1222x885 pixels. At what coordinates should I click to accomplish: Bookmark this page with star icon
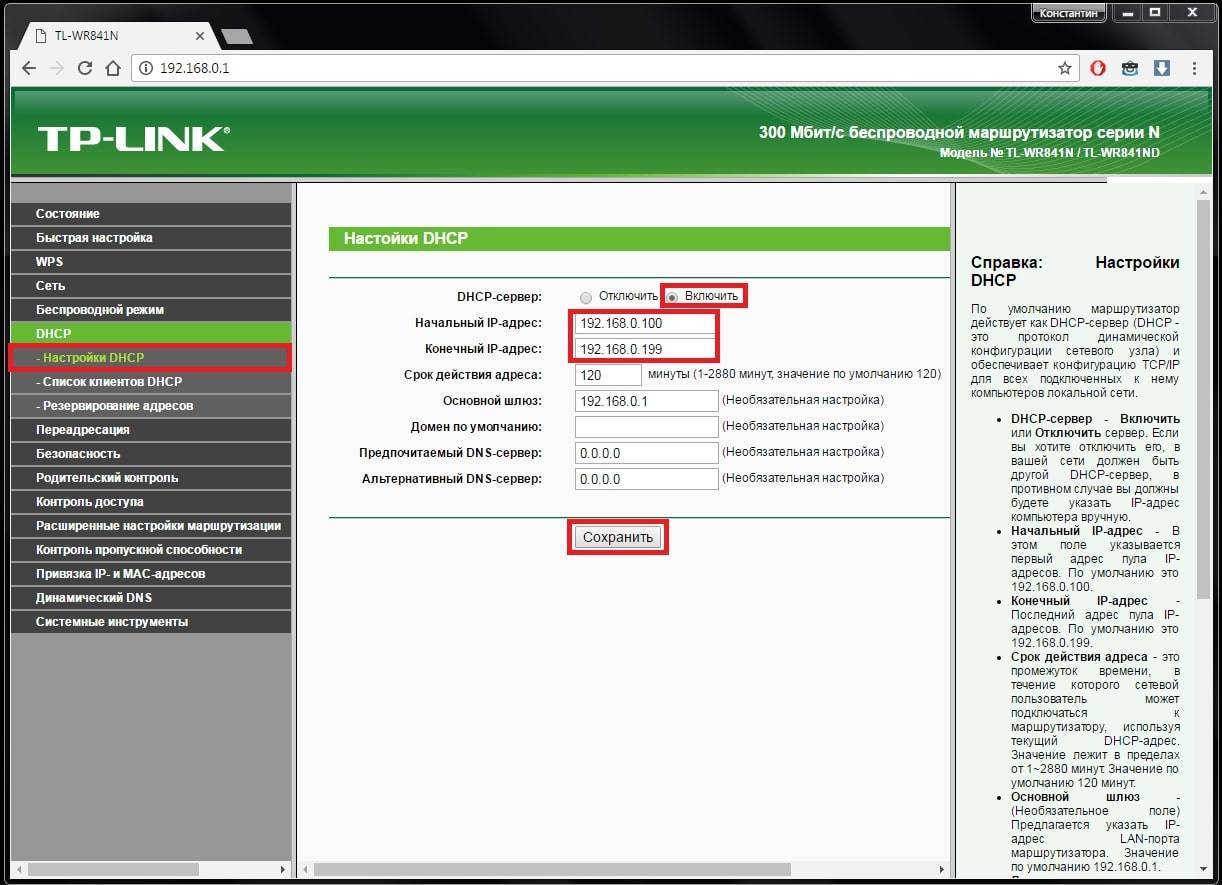[1064, 68]
